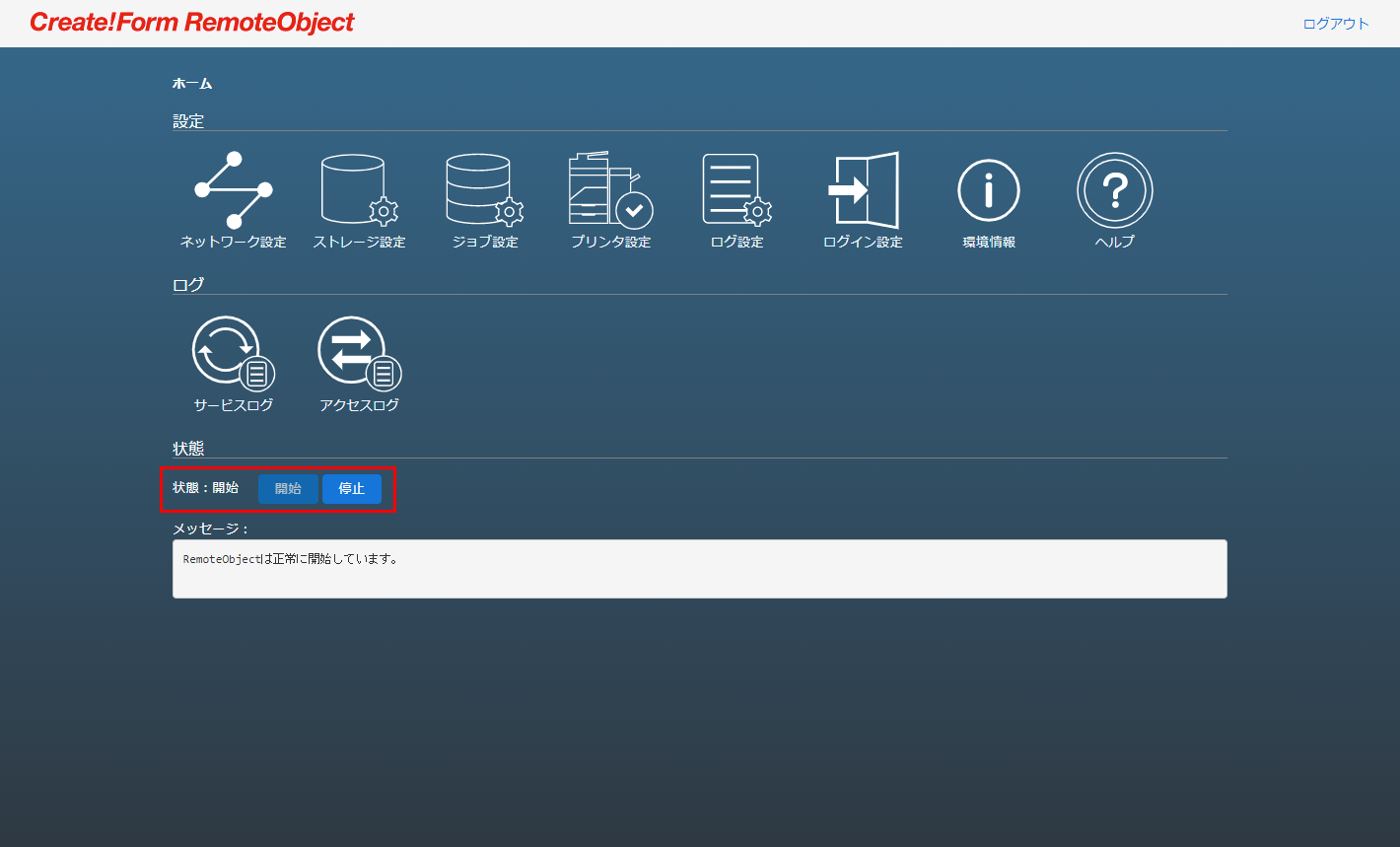Click the メッセージ message box
Screen dimensions: 1400x847
click(x=700, y=569)
